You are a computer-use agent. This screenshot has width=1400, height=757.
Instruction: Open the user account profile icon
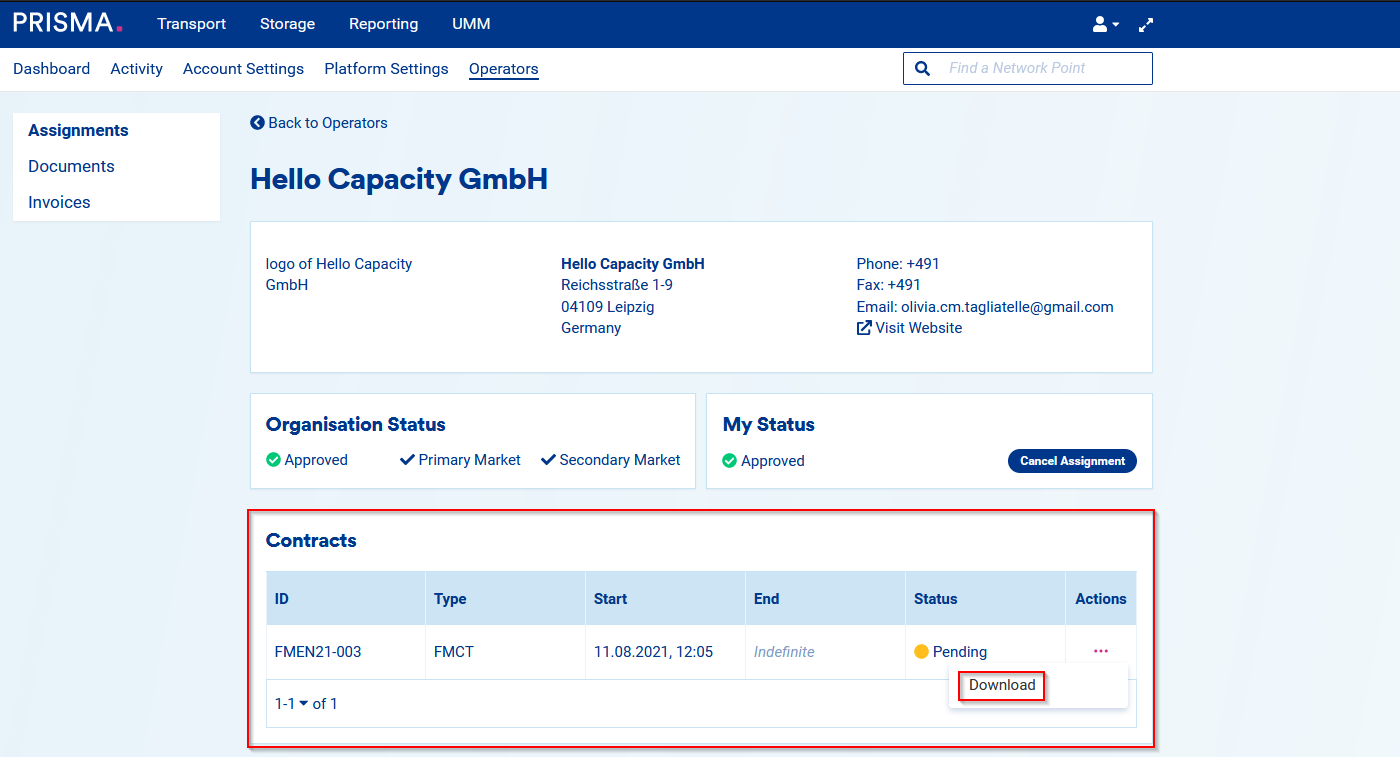[x=1101, y=24]
